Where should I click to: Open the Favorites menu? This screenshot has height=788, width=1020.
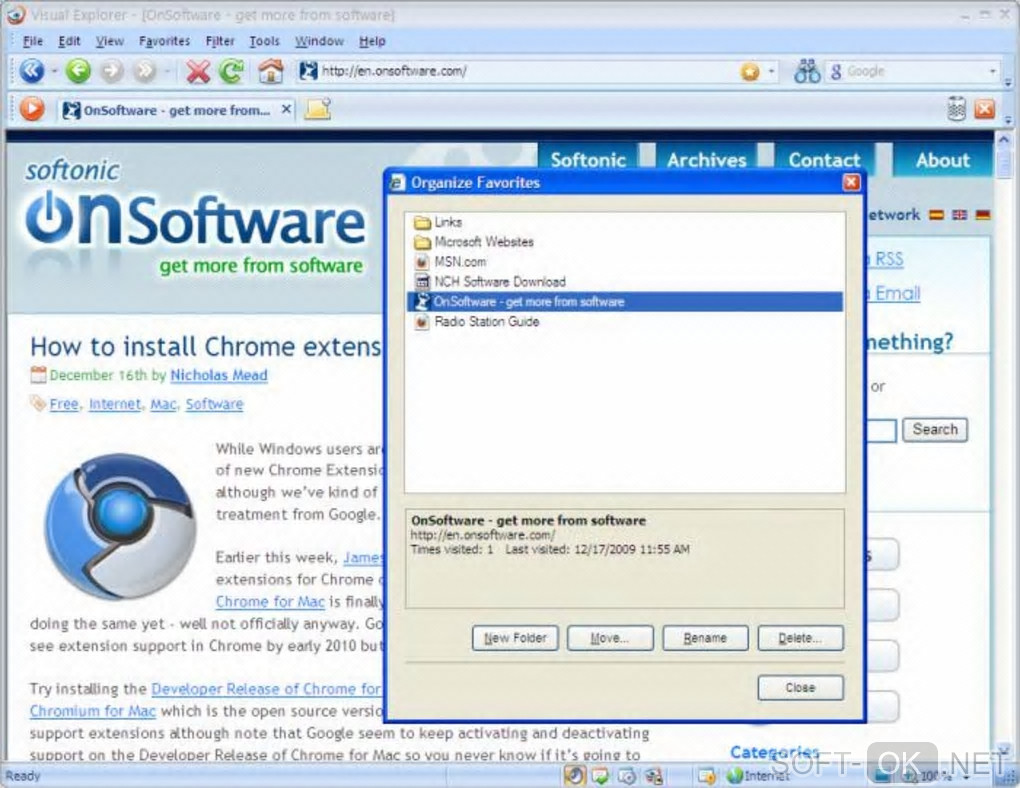click(164, 41)
